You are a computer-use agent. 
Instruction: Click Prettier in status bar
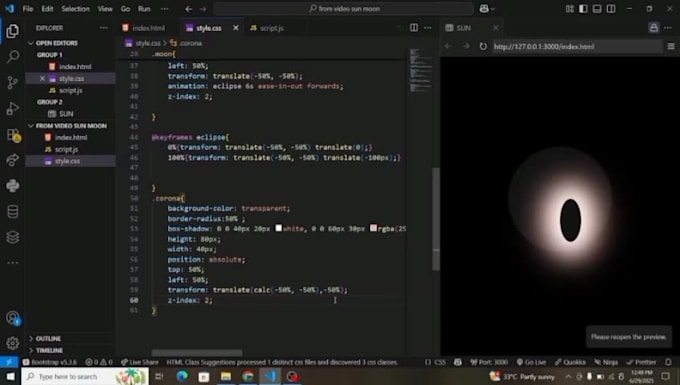point(641,362)
